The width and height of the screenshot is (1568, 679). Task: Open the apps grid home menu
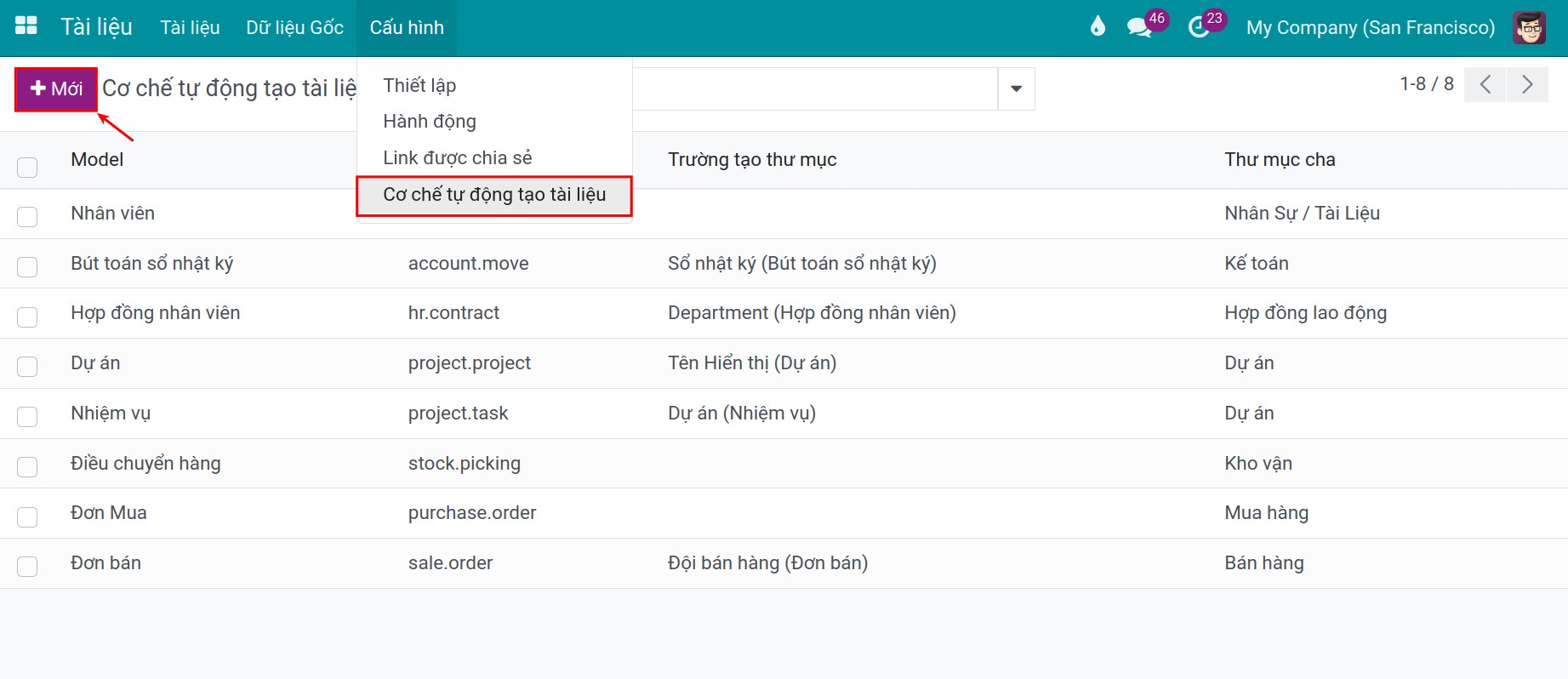(26, 26)
